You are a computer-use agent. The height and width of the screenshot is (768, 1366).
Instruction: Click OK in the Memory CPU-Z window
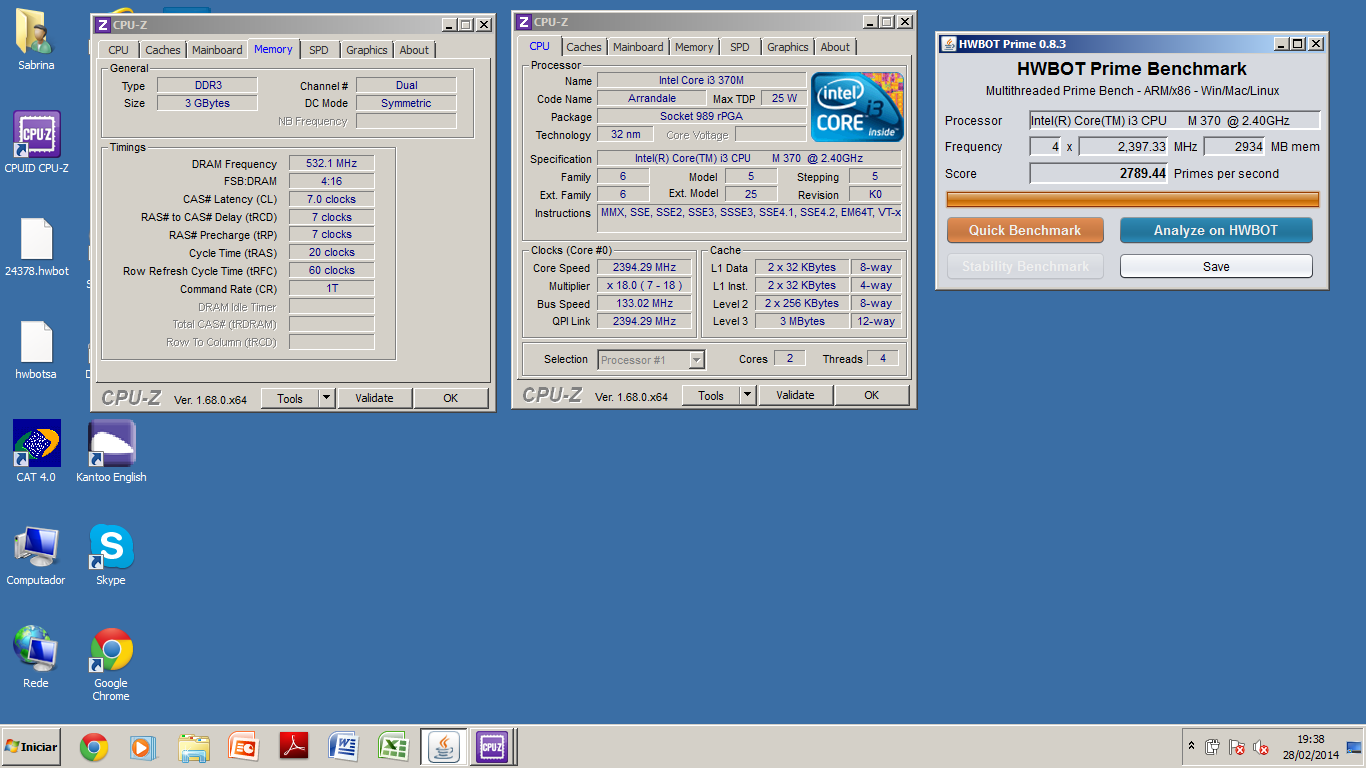[451, 398]
